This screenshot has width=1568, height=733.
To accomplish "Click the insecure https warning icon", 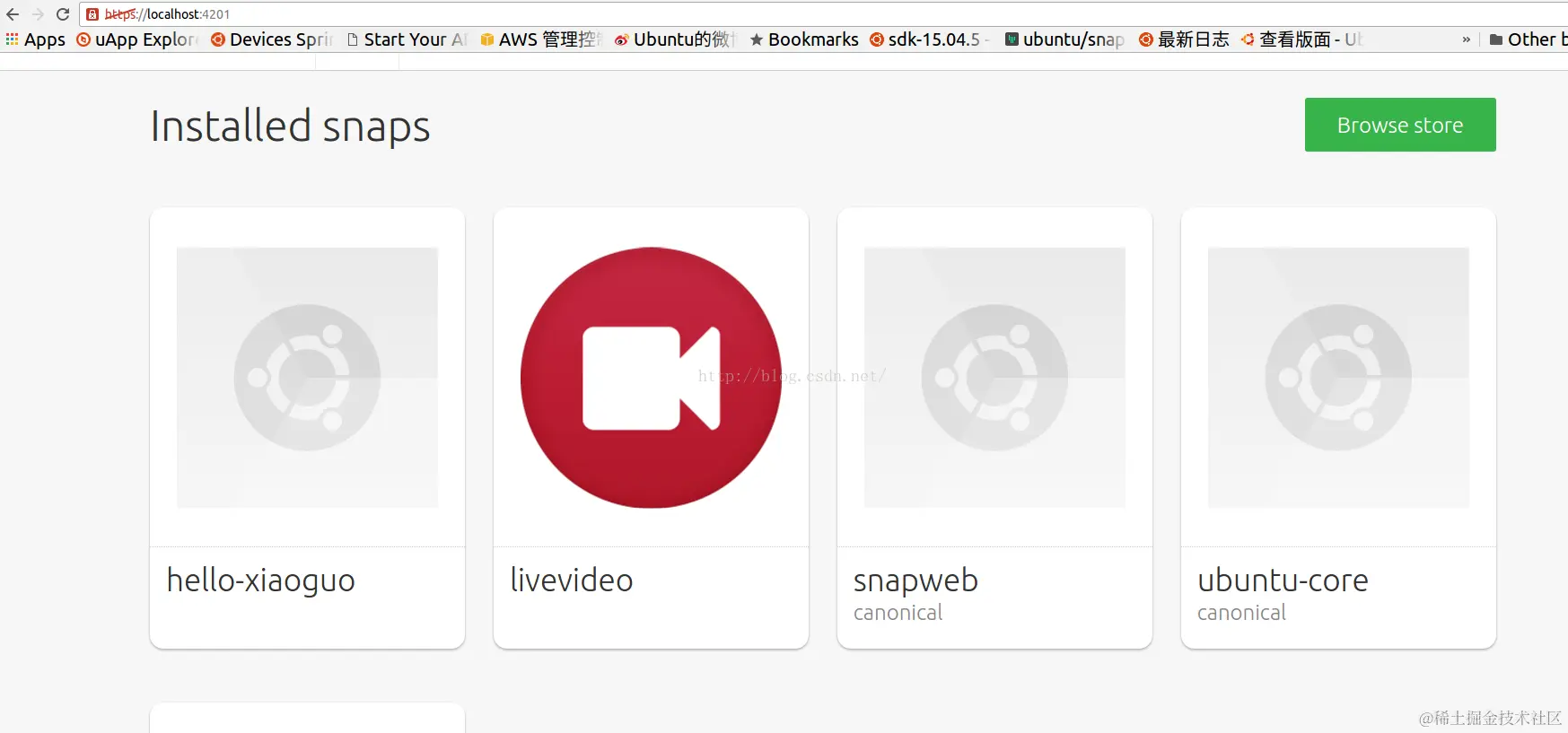I will pos(92,14).
